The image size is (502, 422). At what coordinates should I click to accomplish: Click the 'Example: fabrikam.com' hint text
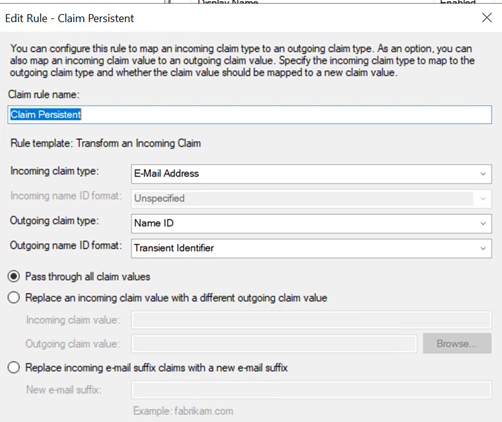[x=183, y=411]
